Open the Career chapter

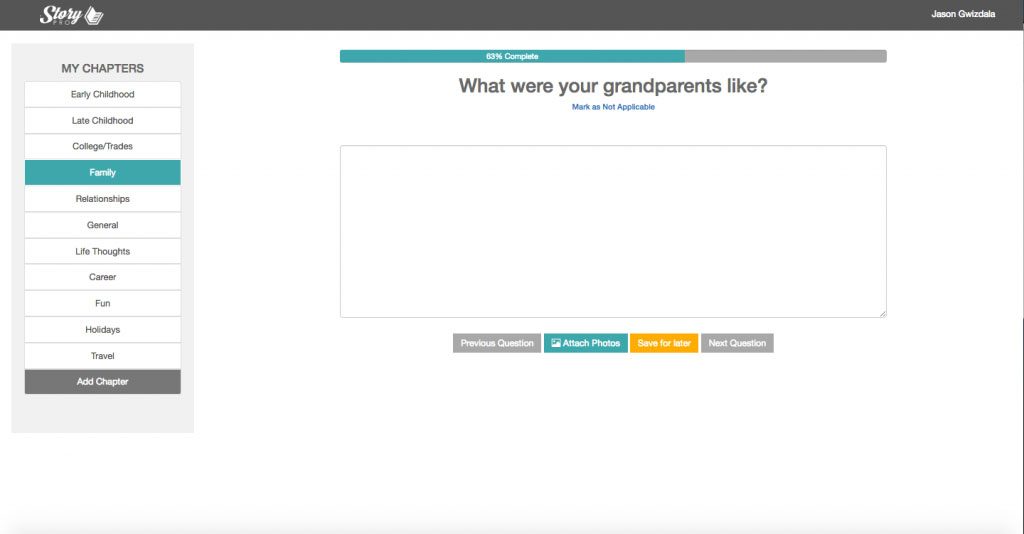click(103, 277)
